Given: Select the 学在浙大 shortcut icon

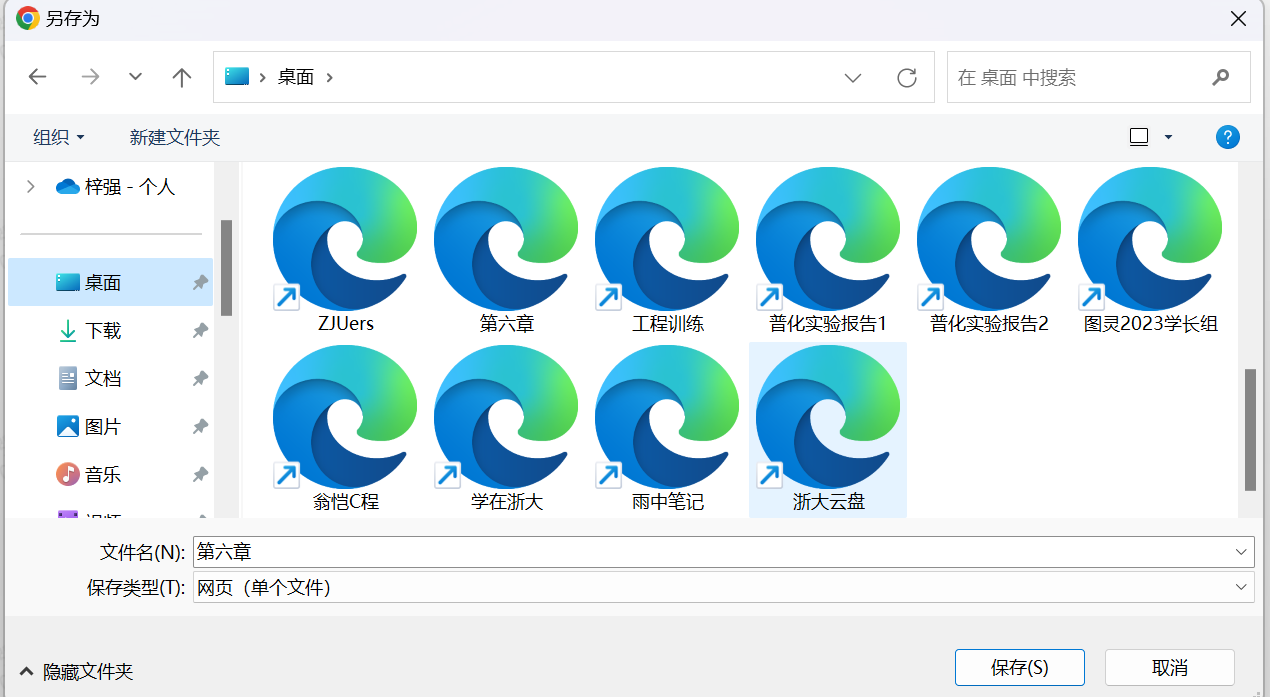Looking at the screenshot, I should (506, 418).
